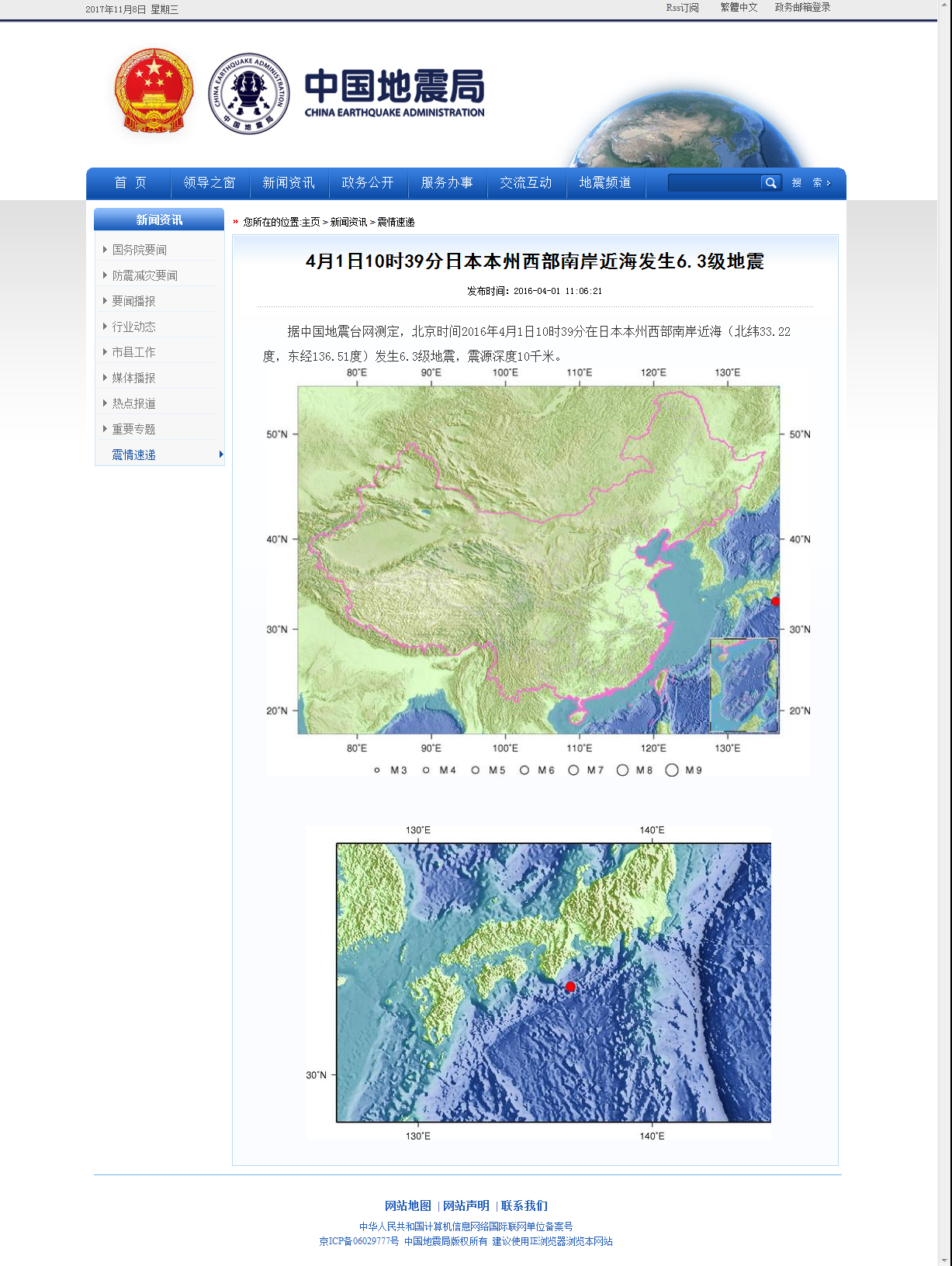Click the article headline about 6.3级地震
The width and height of the screenshot is (952, 1266).
(x=535, y=261)
